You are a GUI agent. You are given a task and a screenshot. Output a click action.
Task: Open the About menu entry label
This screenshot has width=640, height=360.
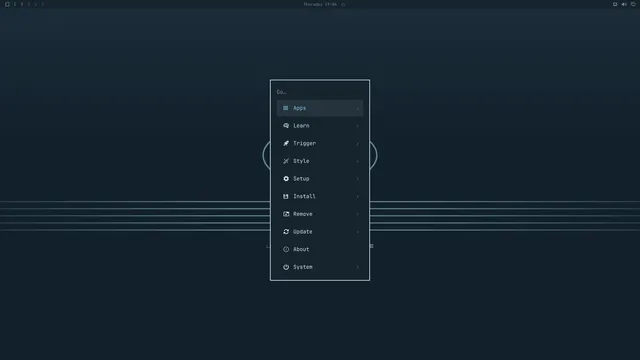[x=301, y=249]
